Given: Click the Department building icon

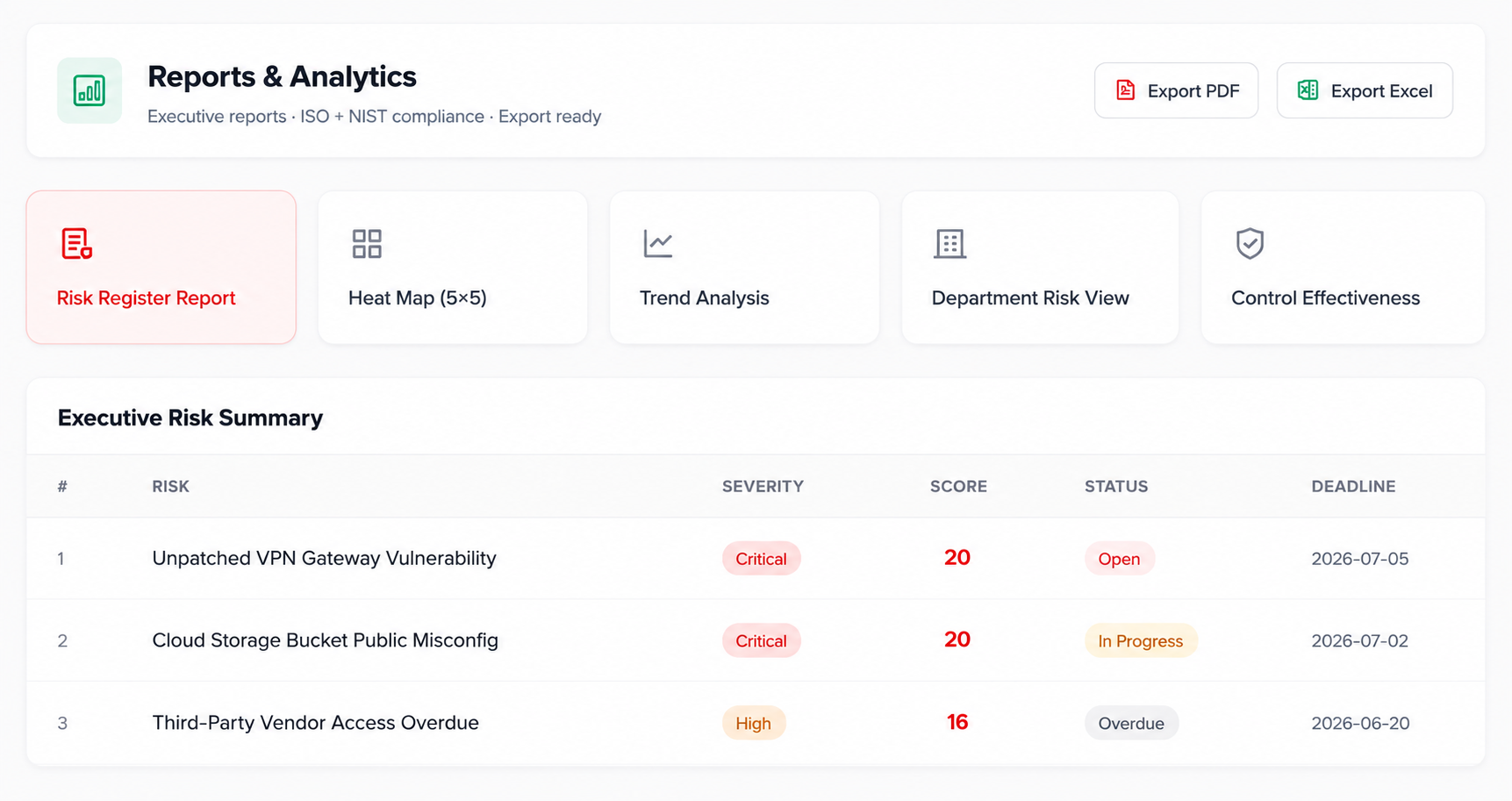Looking at the screenshot, I should point(949,244).
